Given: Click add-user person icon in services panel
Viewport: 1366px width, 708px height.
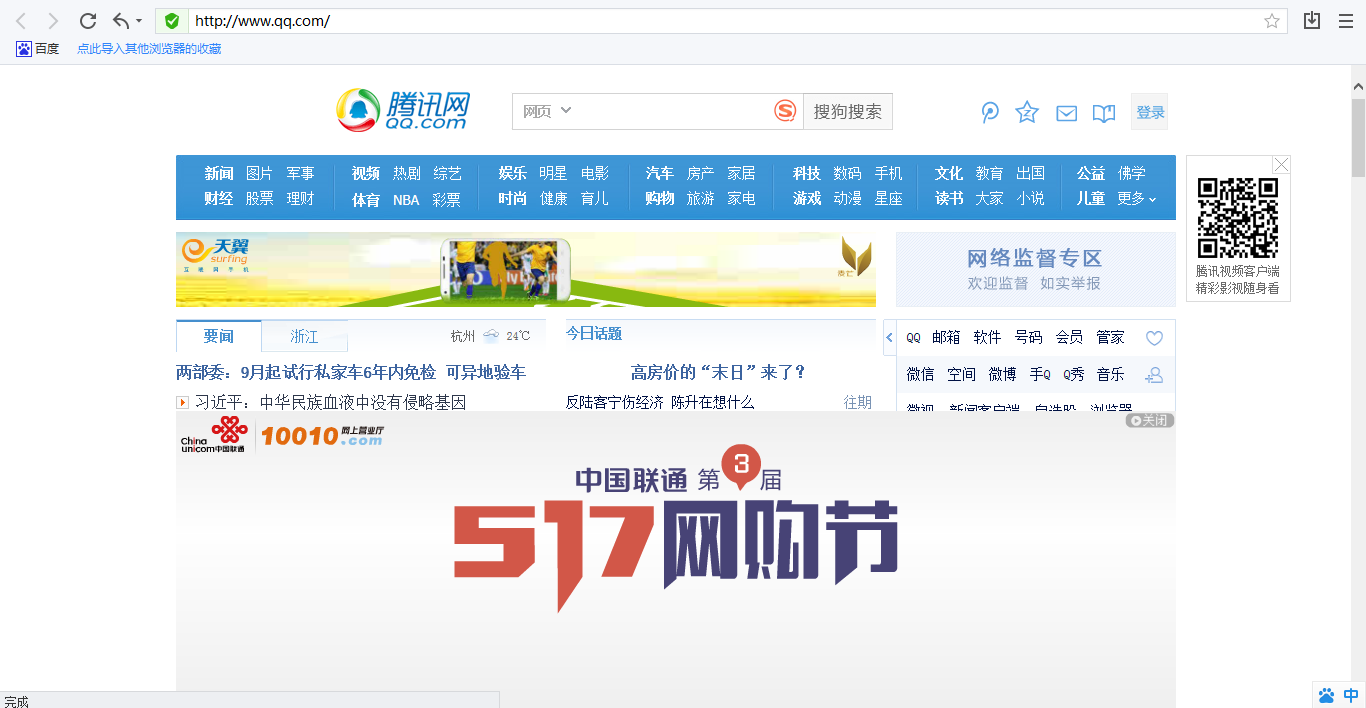Looking at the screenshot, I should coord(1155,375).
